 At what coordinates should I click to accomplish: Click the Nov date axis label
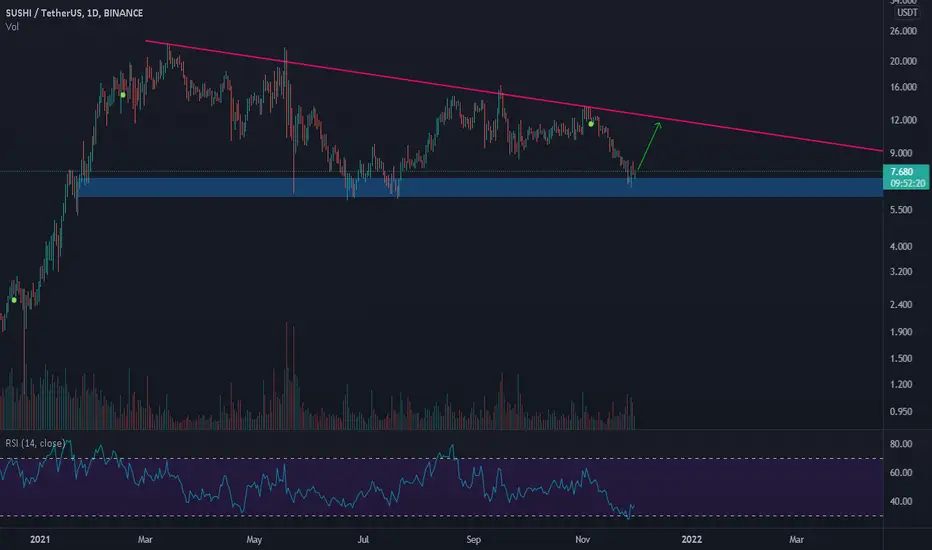[x=582, y=540]
